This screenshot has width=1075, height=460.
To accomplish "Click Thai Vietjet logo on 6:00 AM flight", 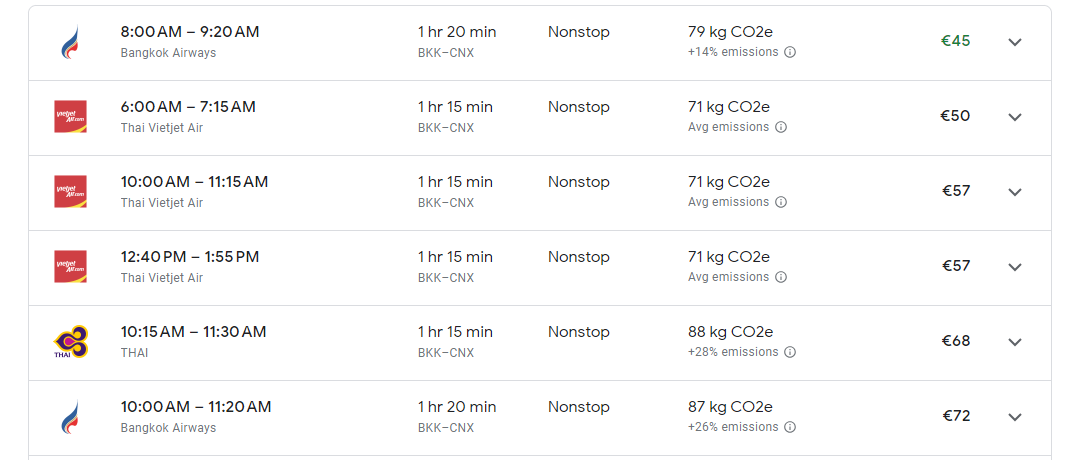I will click(70, 117).
